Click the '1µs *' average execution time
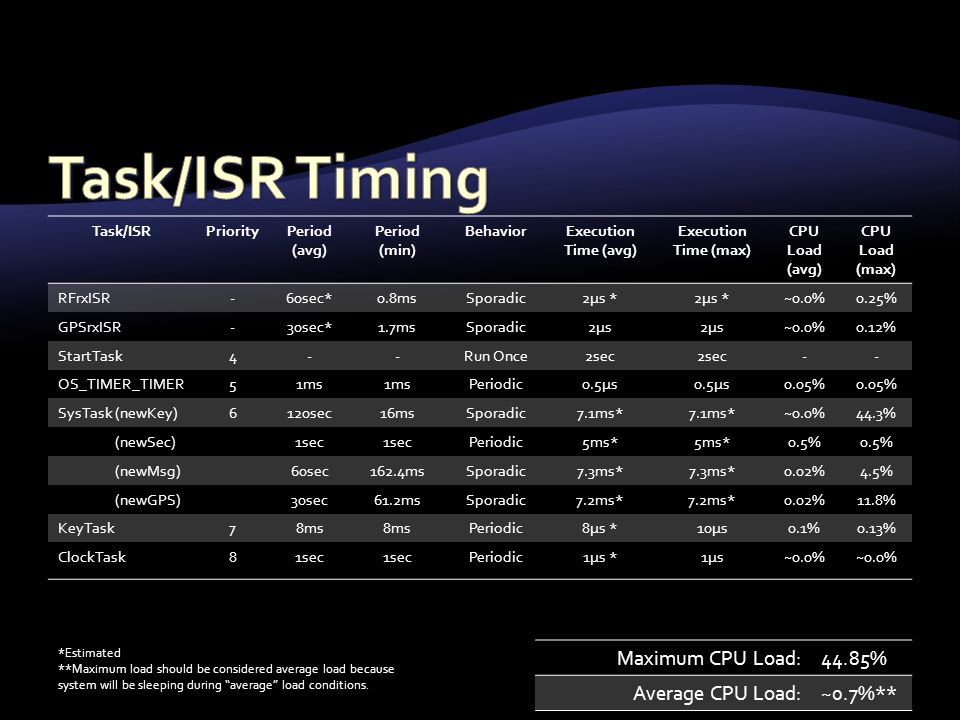Screen dimensions: 960x720 click(599, 558)
